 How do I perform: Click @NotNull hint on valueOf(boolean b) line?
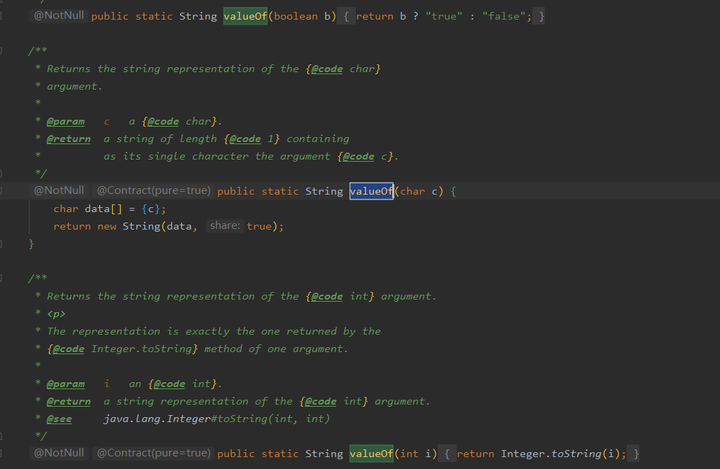pos(59,16)
